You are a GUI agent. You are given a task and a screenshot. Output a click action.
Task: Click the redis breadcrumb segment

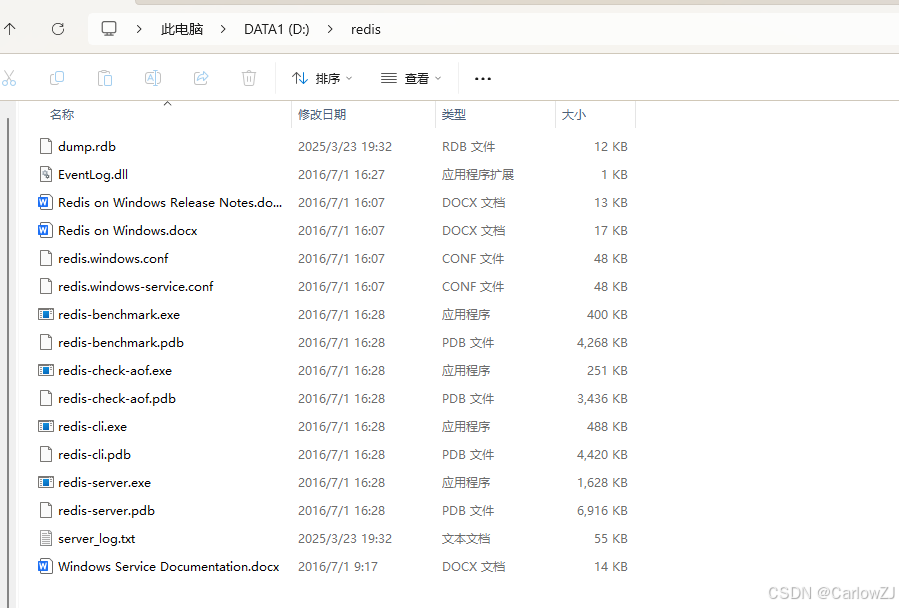tap(366, 29)
